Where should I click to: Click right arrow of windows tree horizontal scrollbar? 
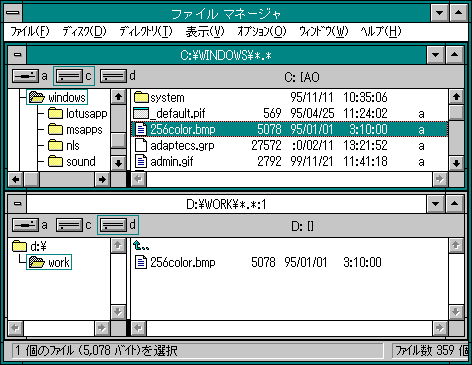[102, 179]
